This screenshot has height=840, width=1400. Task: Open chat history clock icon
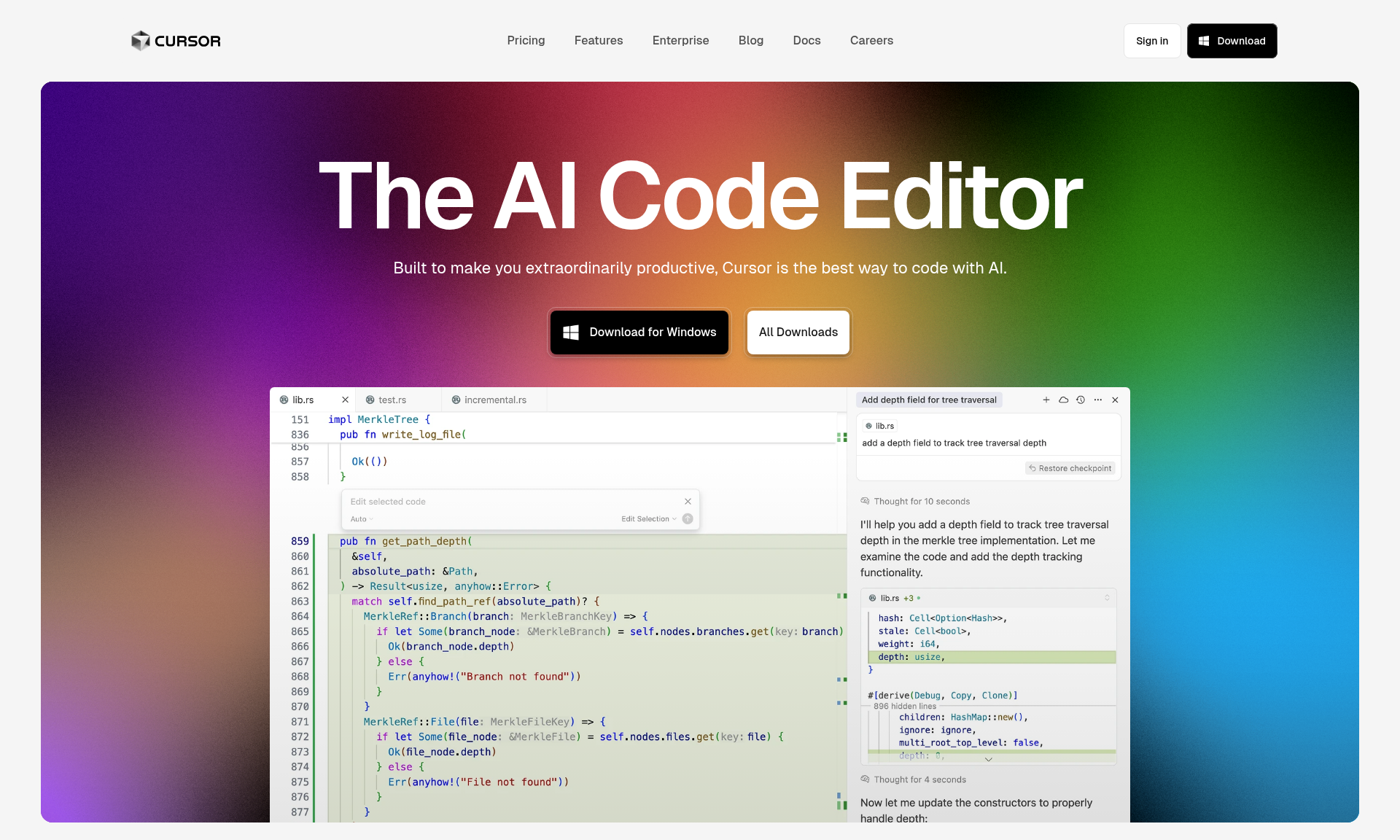pyautogui.click(x=1081, y=400)
